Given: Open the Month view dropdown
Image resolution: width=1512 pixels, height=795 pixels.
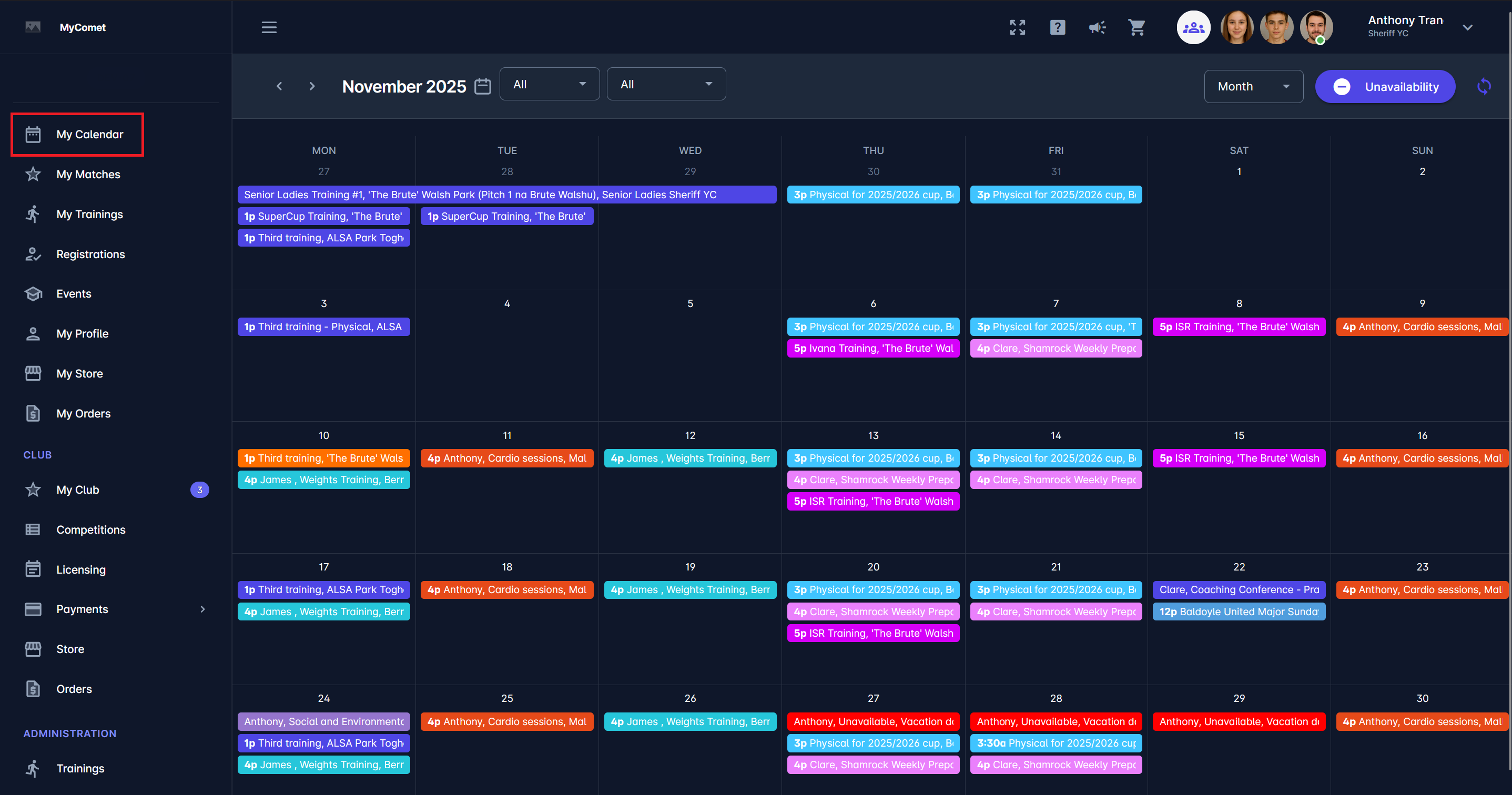Looking at the screenshot, I should (1253, 86).
